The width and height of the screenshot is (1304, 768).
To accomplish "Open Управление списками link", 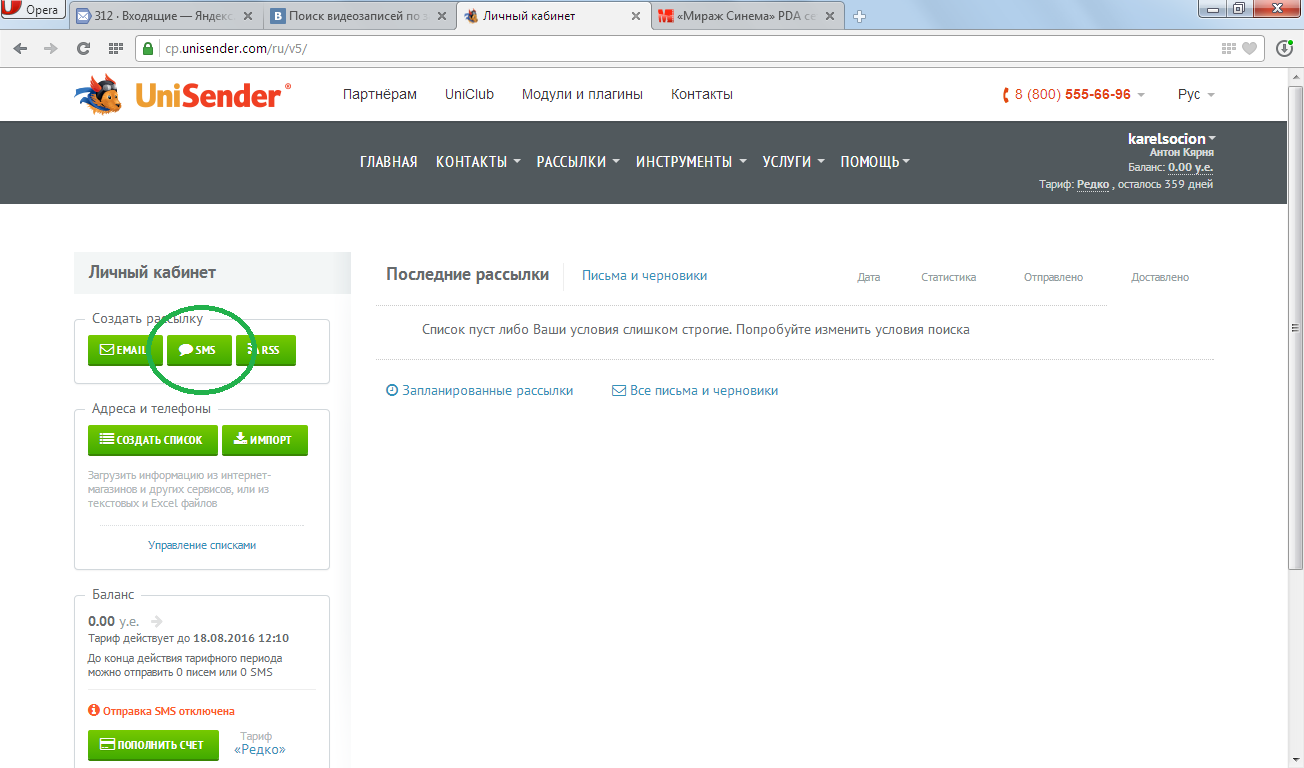I will coord(202,545).
